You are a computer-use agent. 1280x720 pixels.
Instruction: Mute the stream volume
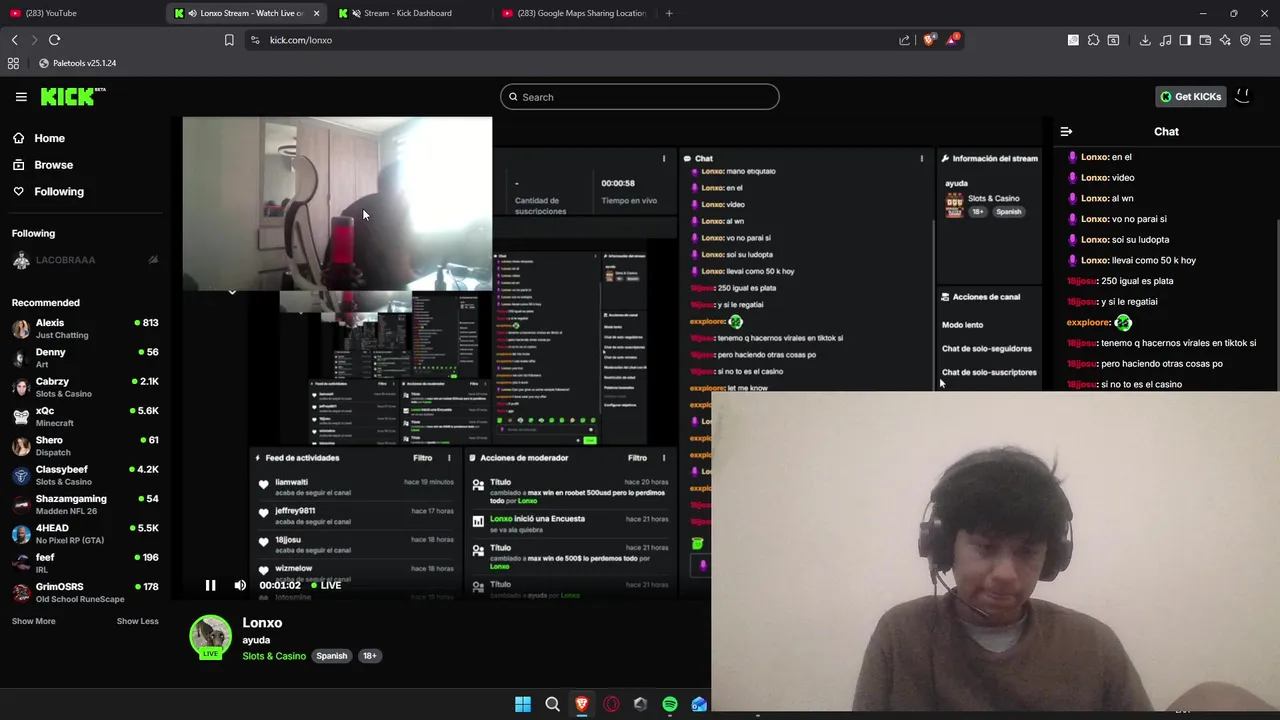(x=240, y=585)
